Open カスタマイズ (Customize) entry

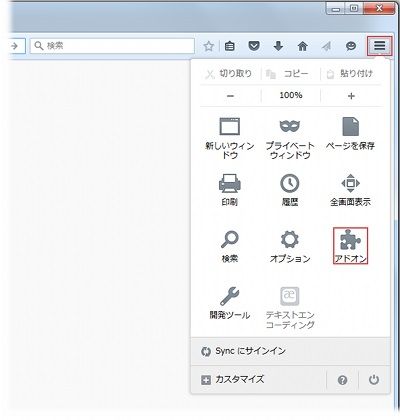(x=233, y=379)
